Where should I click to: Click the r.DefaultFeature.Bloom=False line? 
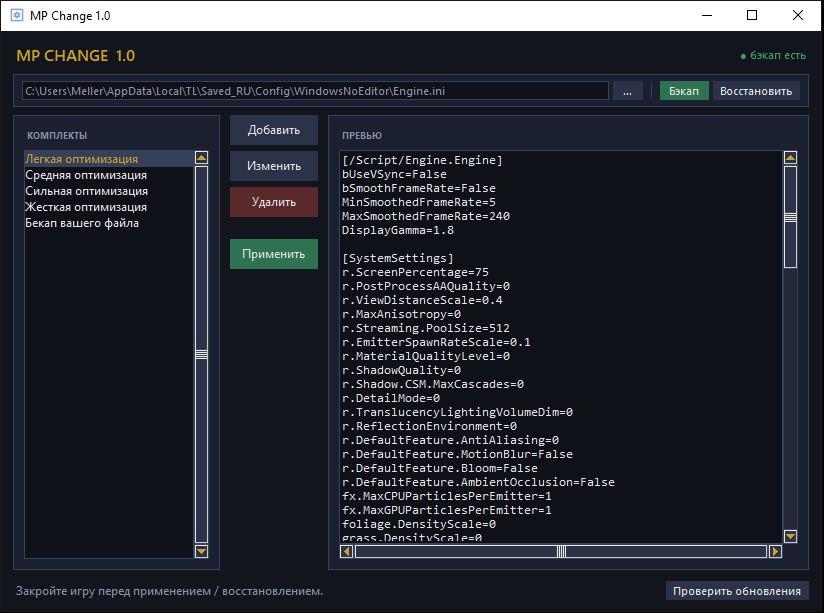tap(440, 468)
